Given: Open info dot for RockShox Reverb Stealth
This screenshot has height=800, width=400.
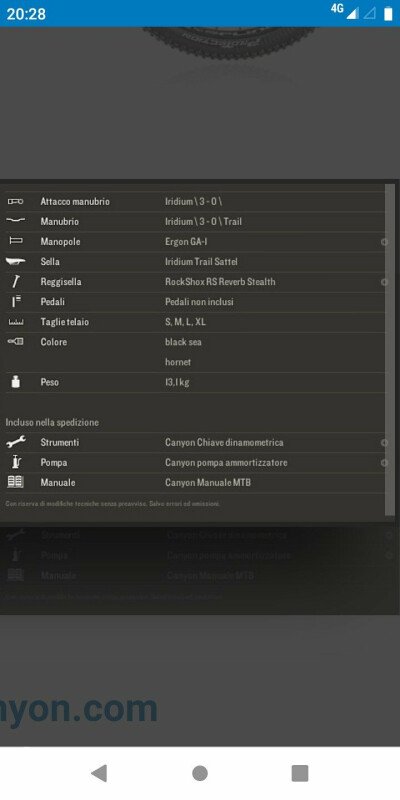Looking at the screenshot, I should point(384,282).
